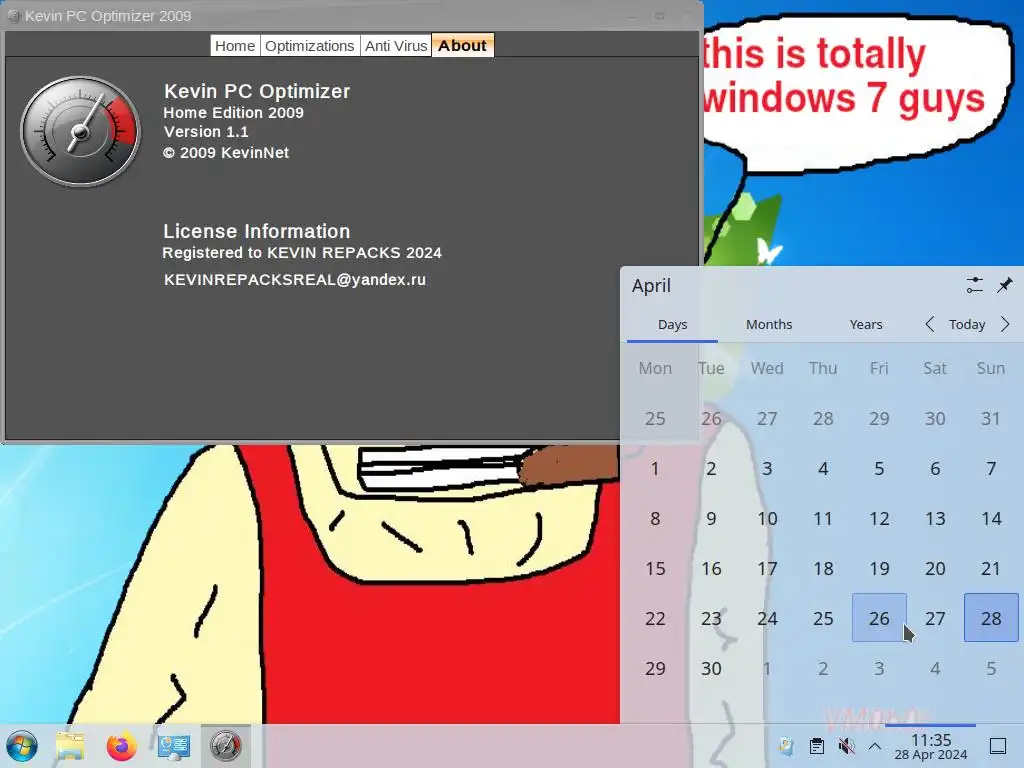Switch calendar to Days view

point(673,325)
